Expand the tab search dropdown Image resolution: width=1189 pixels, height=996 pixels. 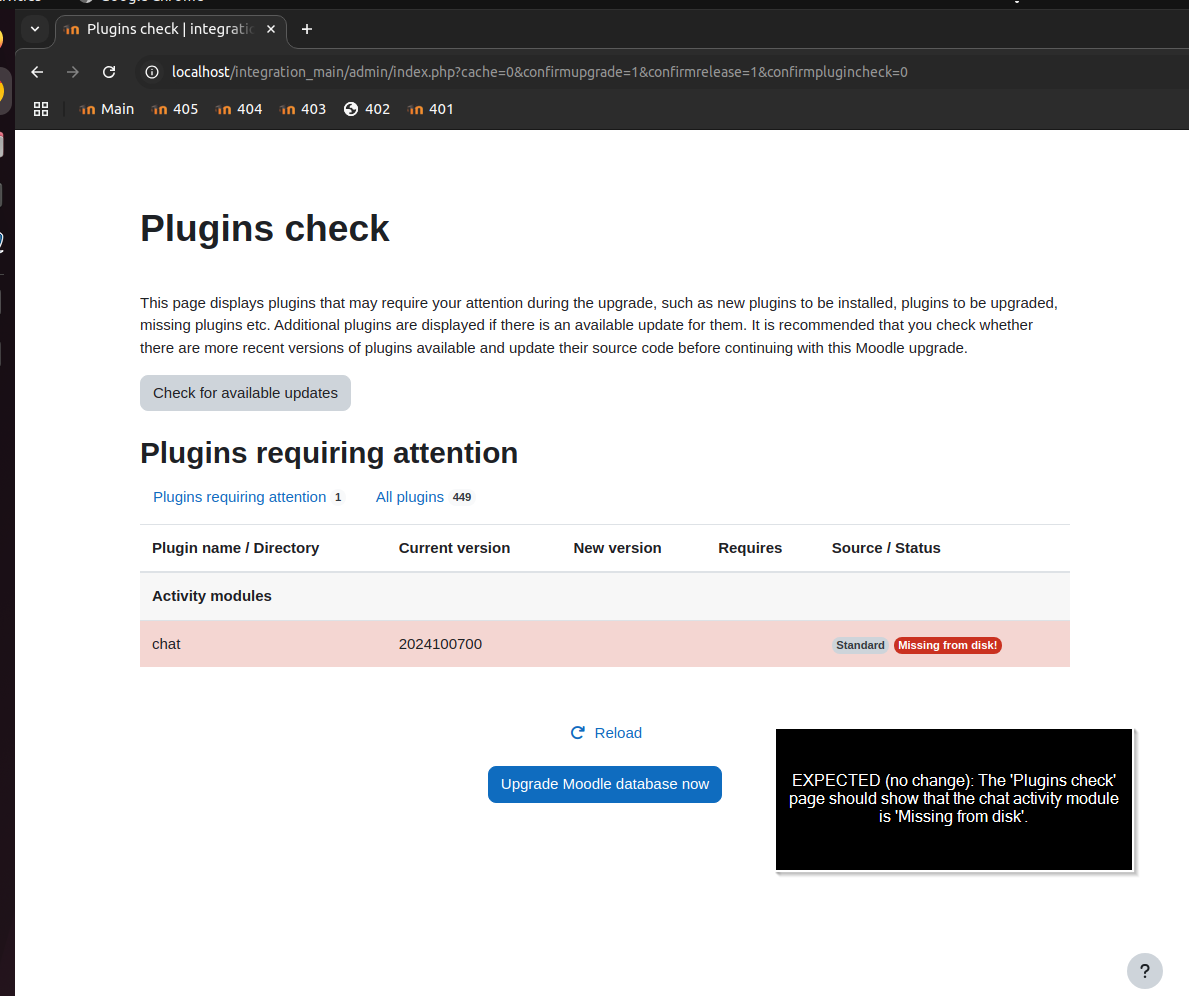click(x=35, y=29)
